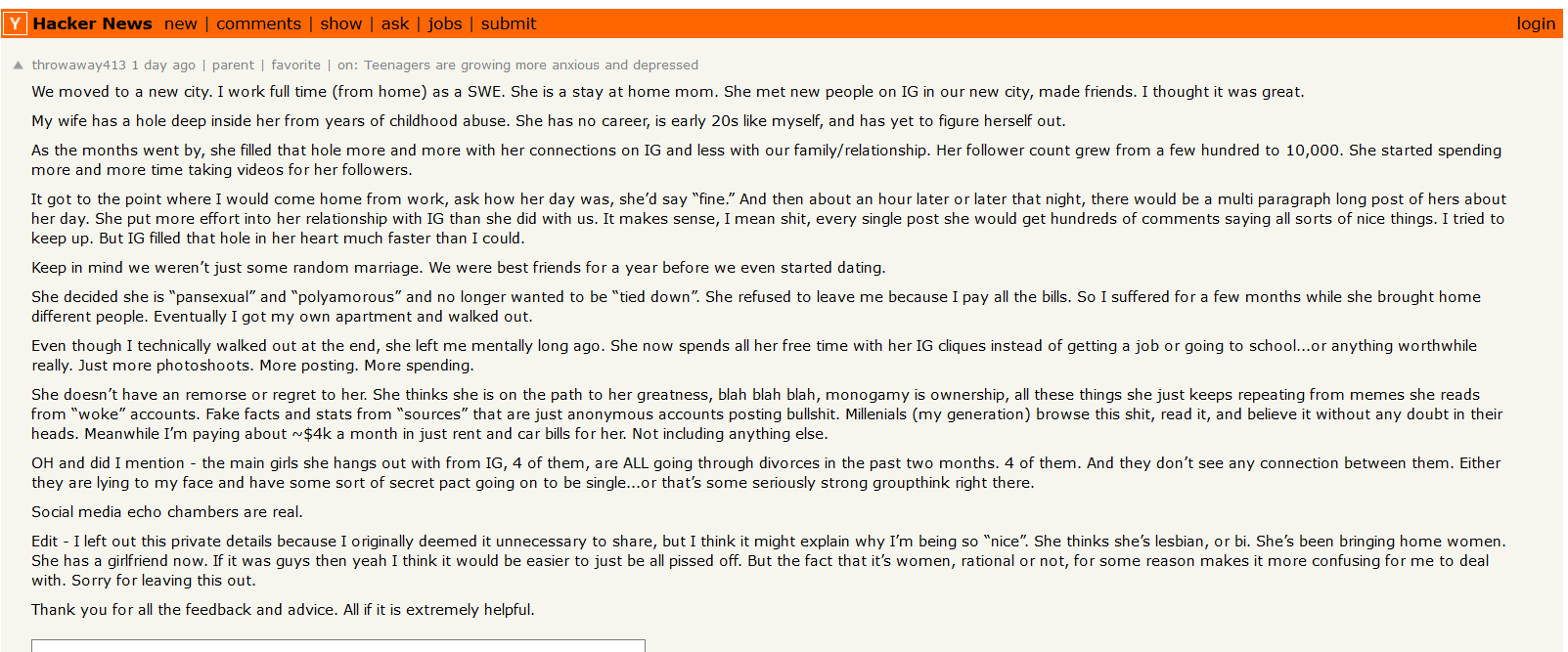The height and width of the screenshot is (652, 1568).
Task: Open the comments section link
Action: 258,23
